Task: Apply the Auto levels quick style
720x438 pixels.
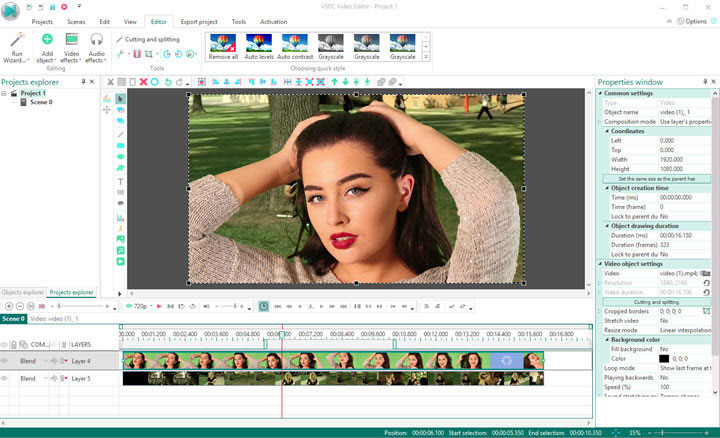Action: (x=260, y=45)
